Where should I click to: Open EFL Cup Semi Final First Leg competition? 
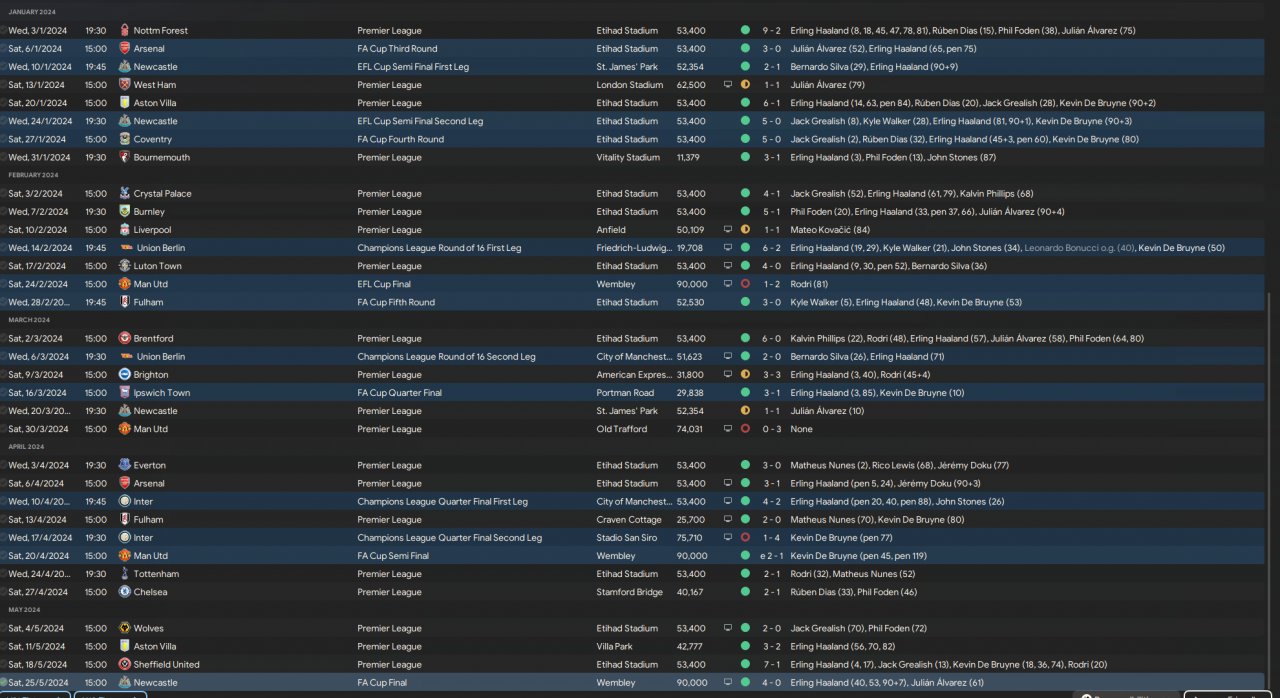coord(413,66)
